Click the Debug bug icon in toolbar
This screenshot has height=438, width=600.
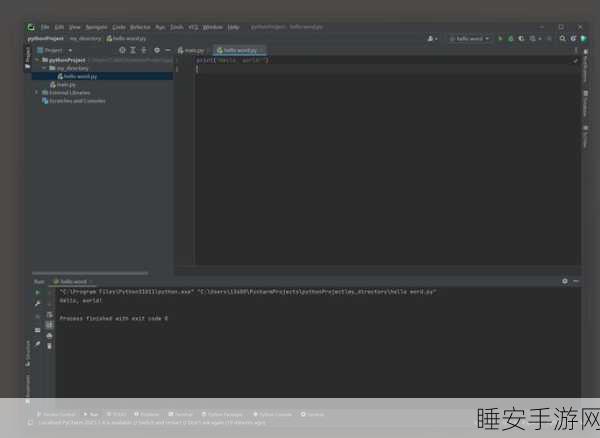click(510, 39)
